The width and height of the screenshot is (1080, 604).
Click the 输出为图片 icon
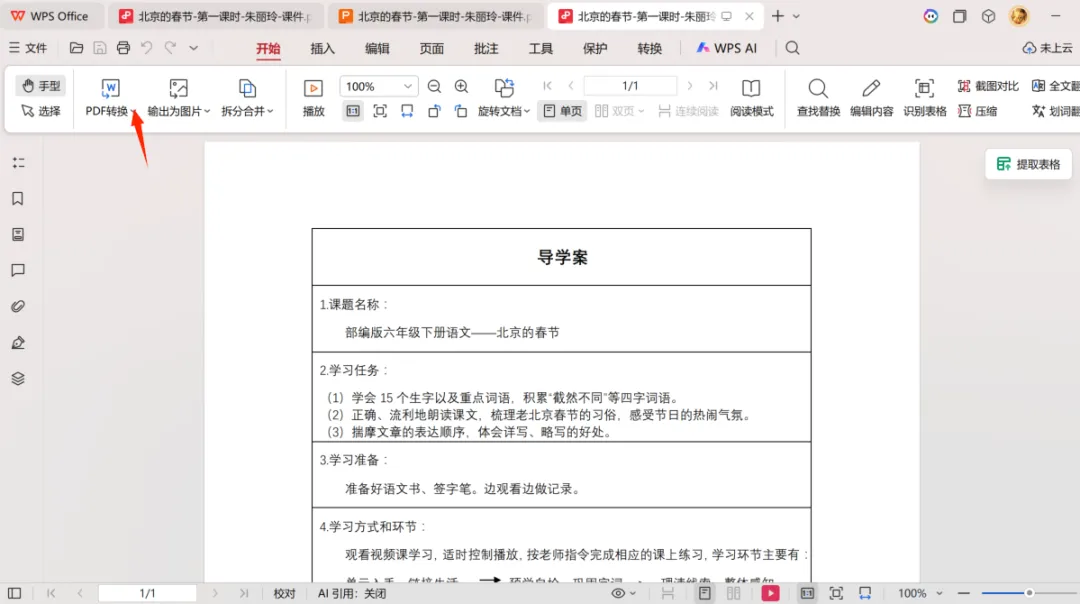tap(178, 88)
